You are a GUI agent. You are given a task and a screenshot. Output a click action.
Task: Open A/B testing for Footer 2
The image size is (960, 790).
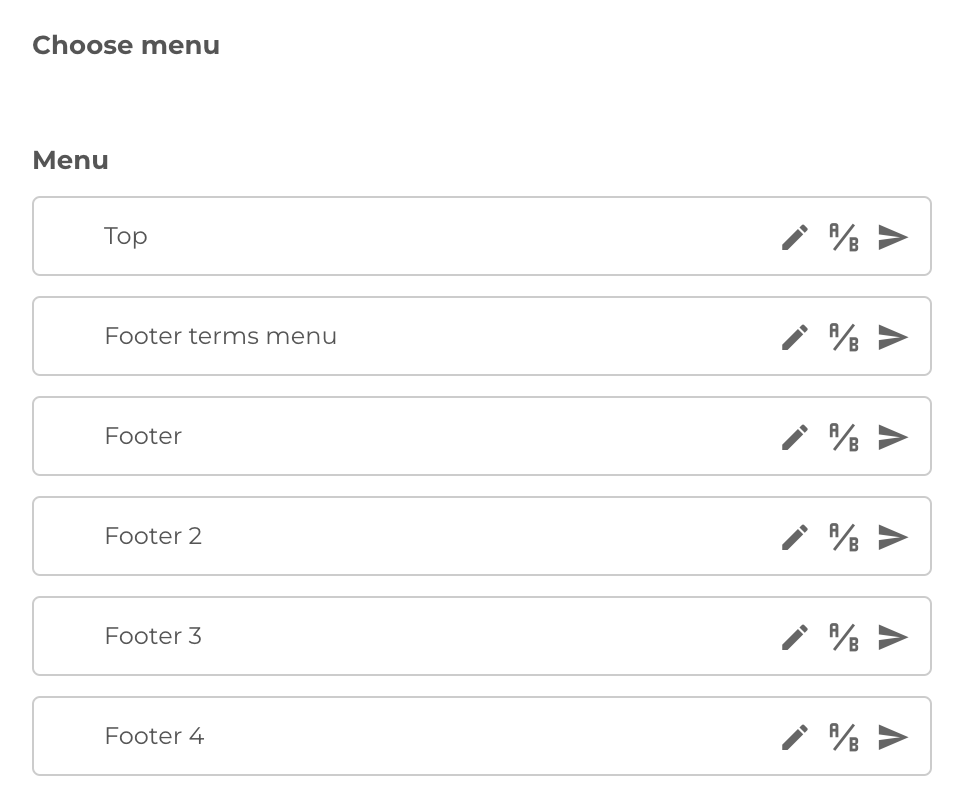click(x=843, y=536)
